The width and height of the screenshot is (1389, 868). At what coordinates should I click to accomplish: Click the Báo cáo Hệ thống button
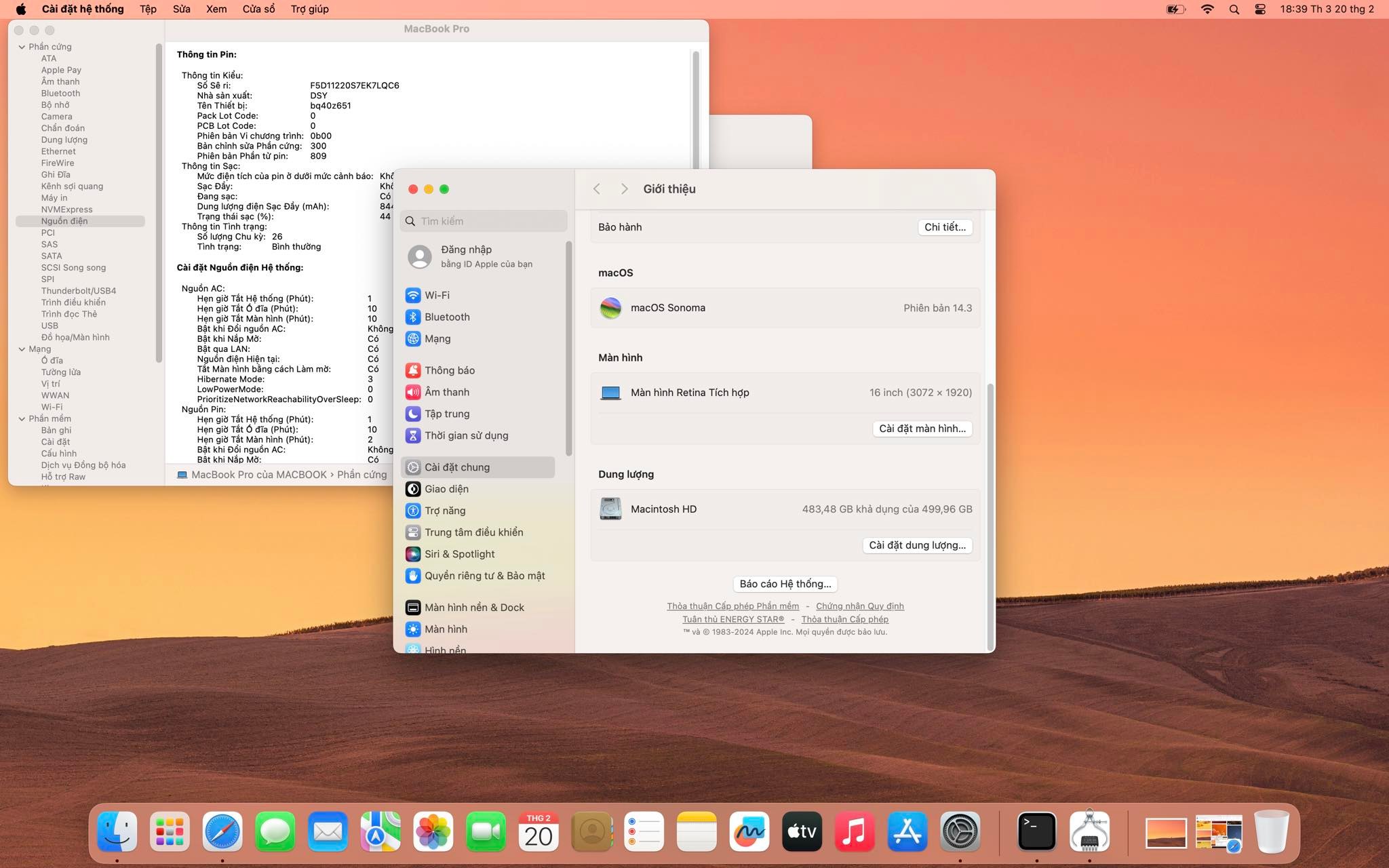[x=785, y=584]
